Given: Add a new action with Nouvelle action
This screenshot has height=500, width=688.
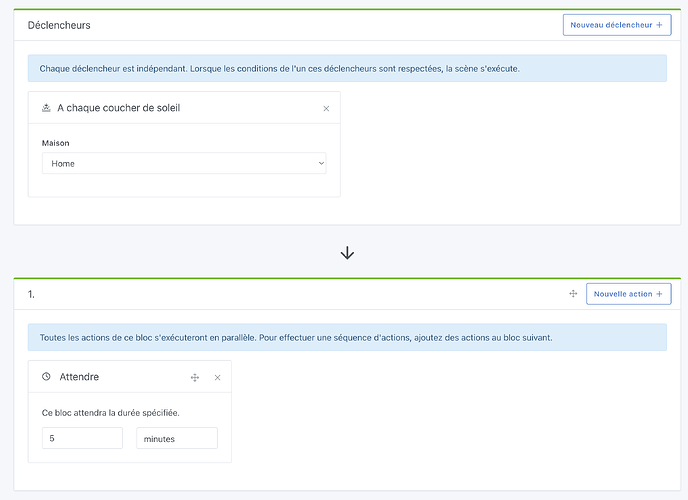Looking at the screenshot, I should coord(628,294).
